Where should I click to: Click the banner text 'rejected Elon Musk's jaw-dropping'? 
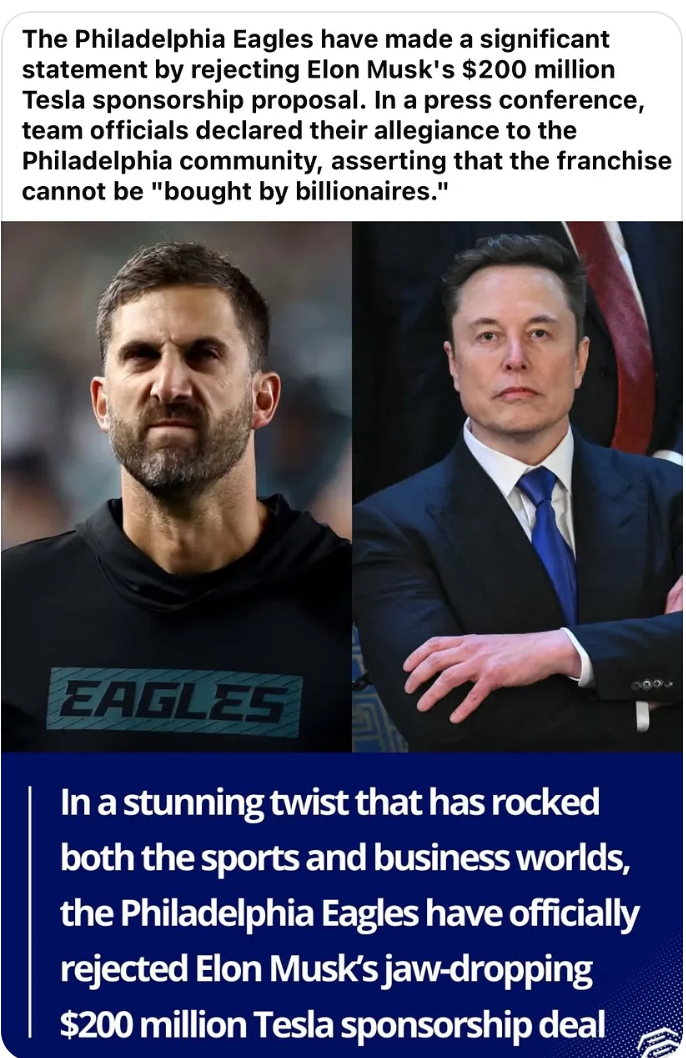tap(326, 969)
